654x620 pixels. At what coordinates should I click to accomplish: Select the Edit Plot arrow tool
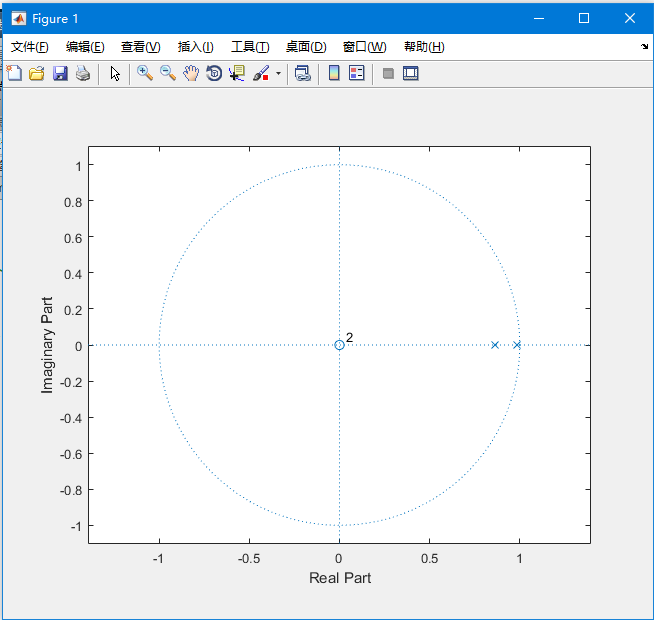[115, 73]
